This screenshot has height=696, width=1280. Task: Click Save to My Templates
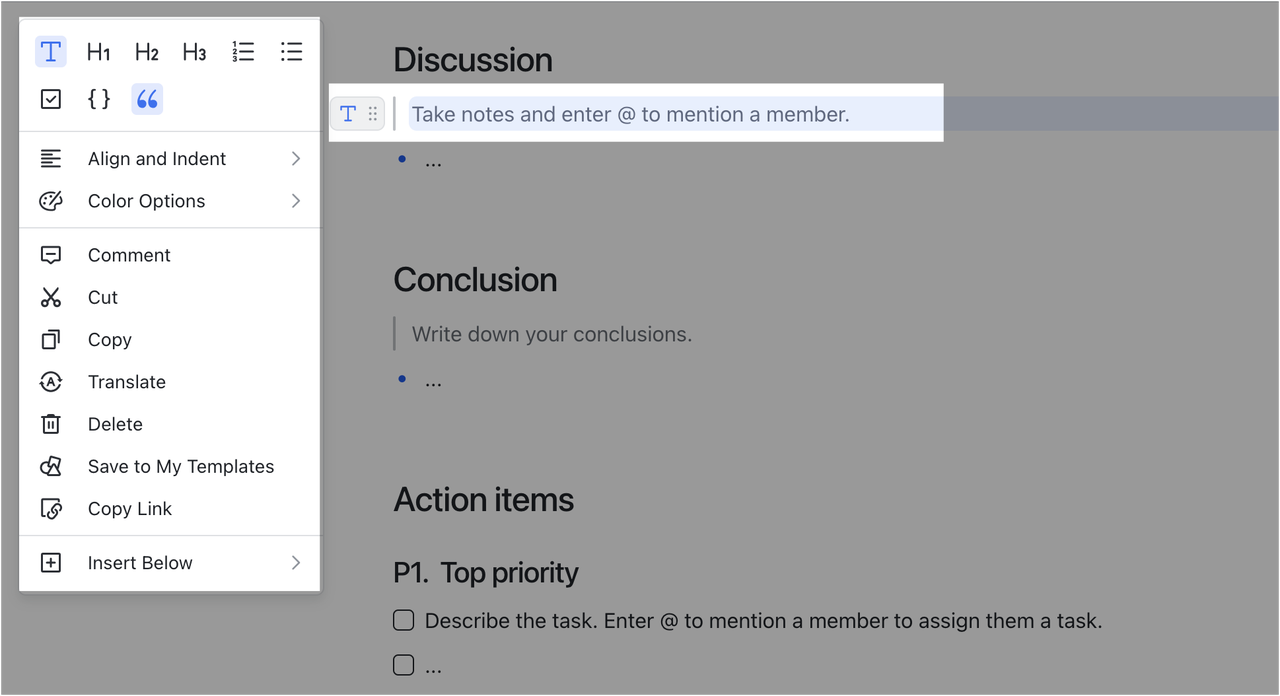click(x=181, y=466)
